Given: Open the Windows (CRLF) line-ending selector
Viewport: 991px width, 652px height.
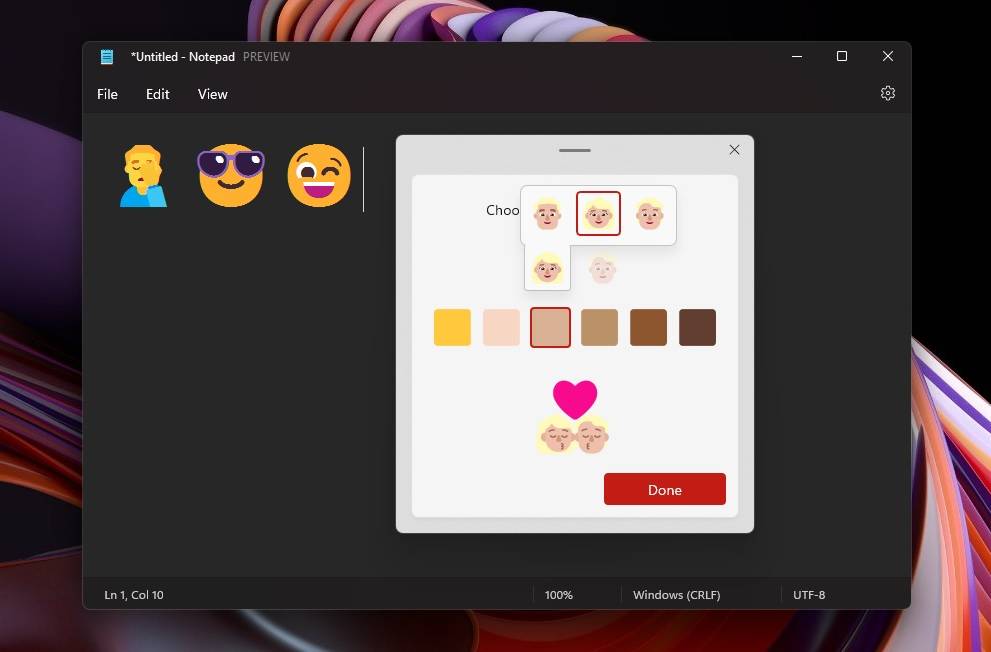Looking at the screenshot, I should [676, 594].
